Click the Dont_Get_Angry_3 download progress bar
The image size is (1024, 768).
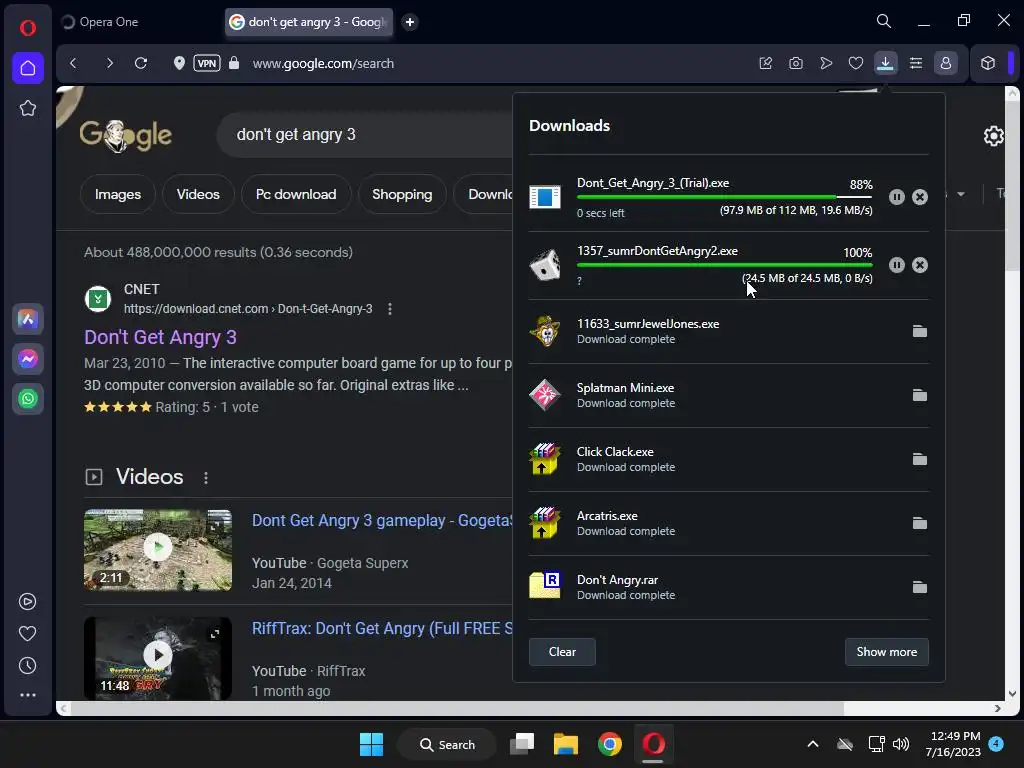[725, 197]
